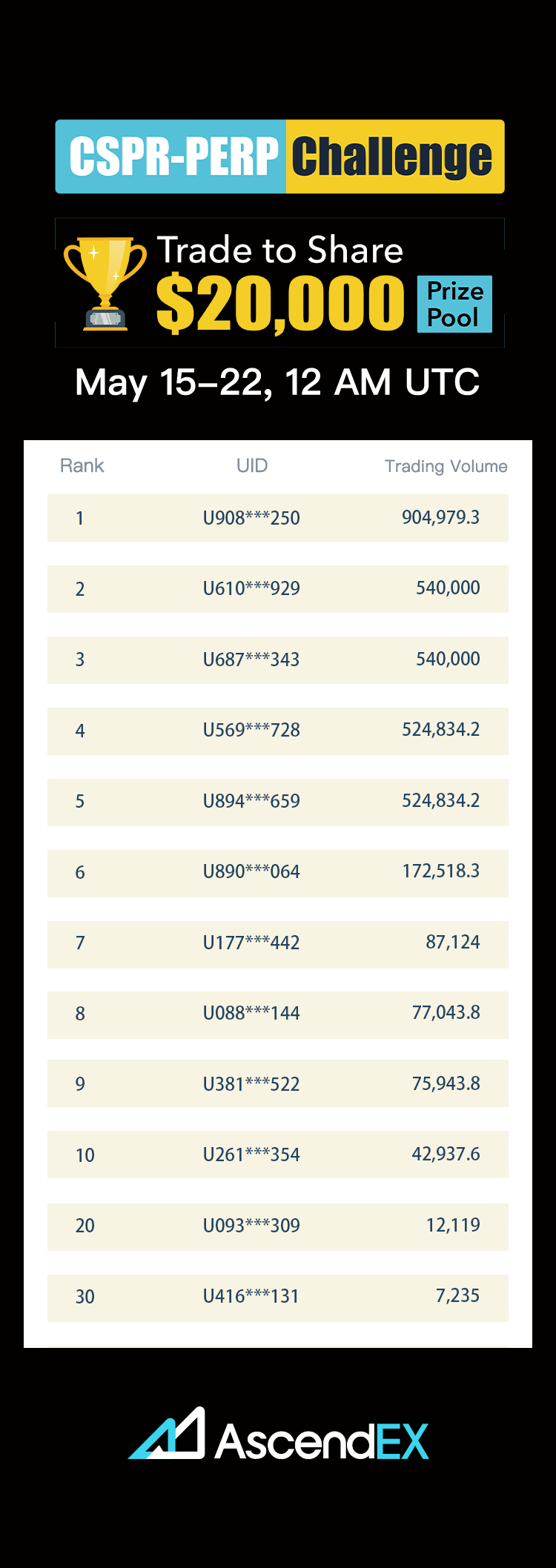Click the AscendEX logo mark
This screenshot has width=556, height=1568.
(168, 1434)
